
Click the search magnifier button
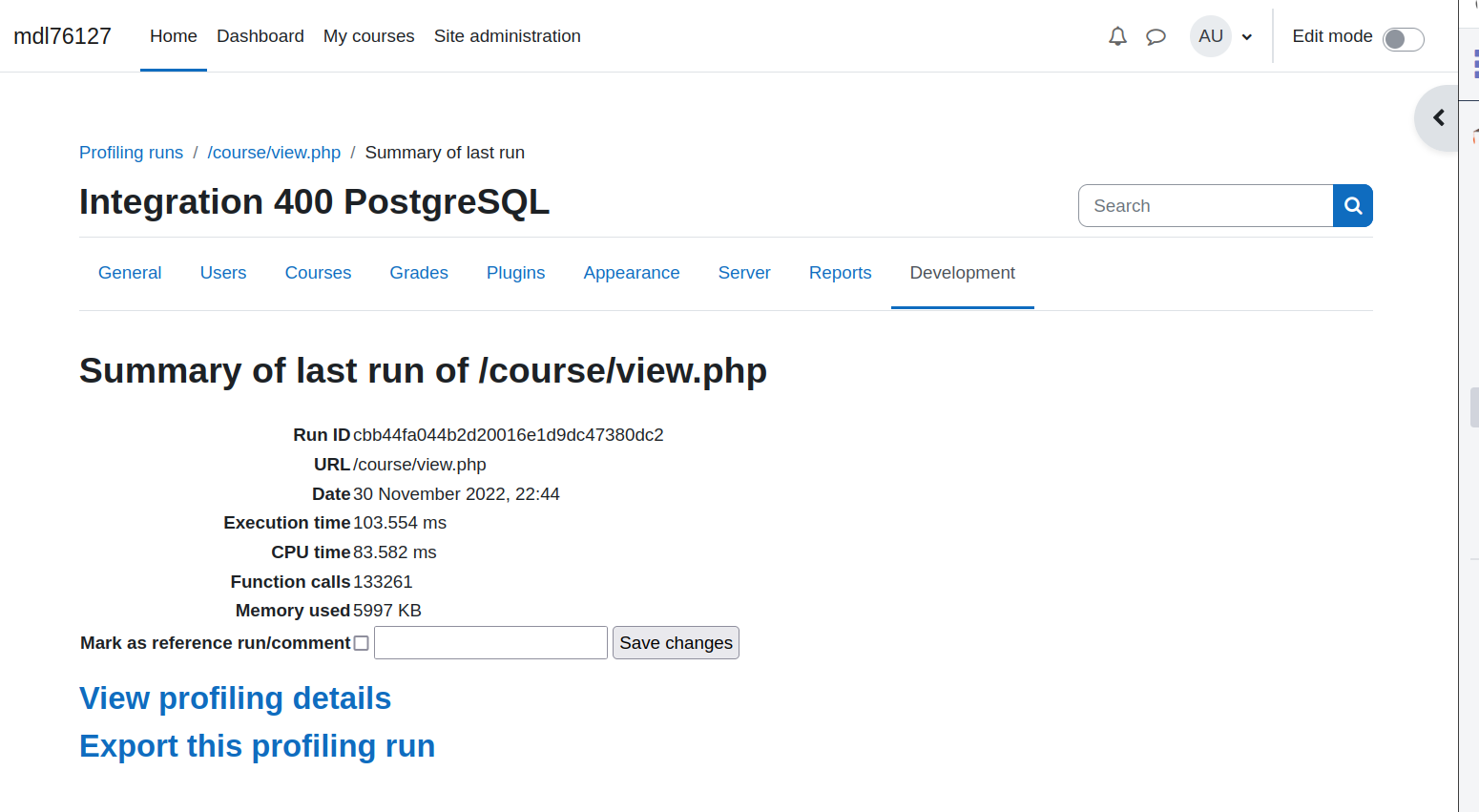1352,205
